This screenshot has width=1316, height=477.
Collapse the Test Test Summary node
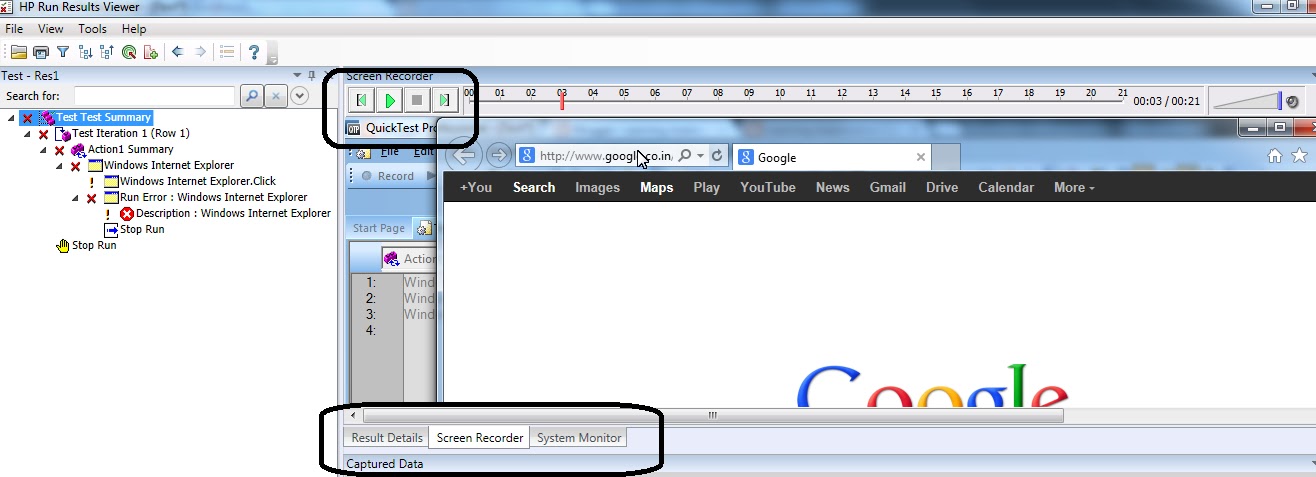(x=11, y=118)
